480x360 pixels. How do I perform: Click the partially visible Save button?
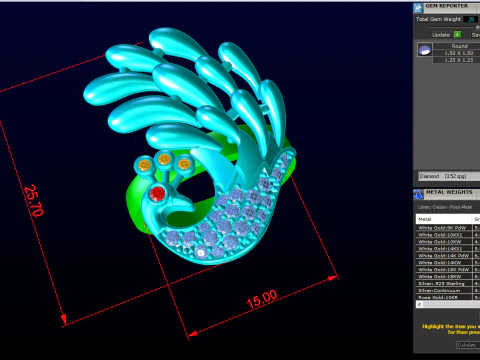pos(476,35)
